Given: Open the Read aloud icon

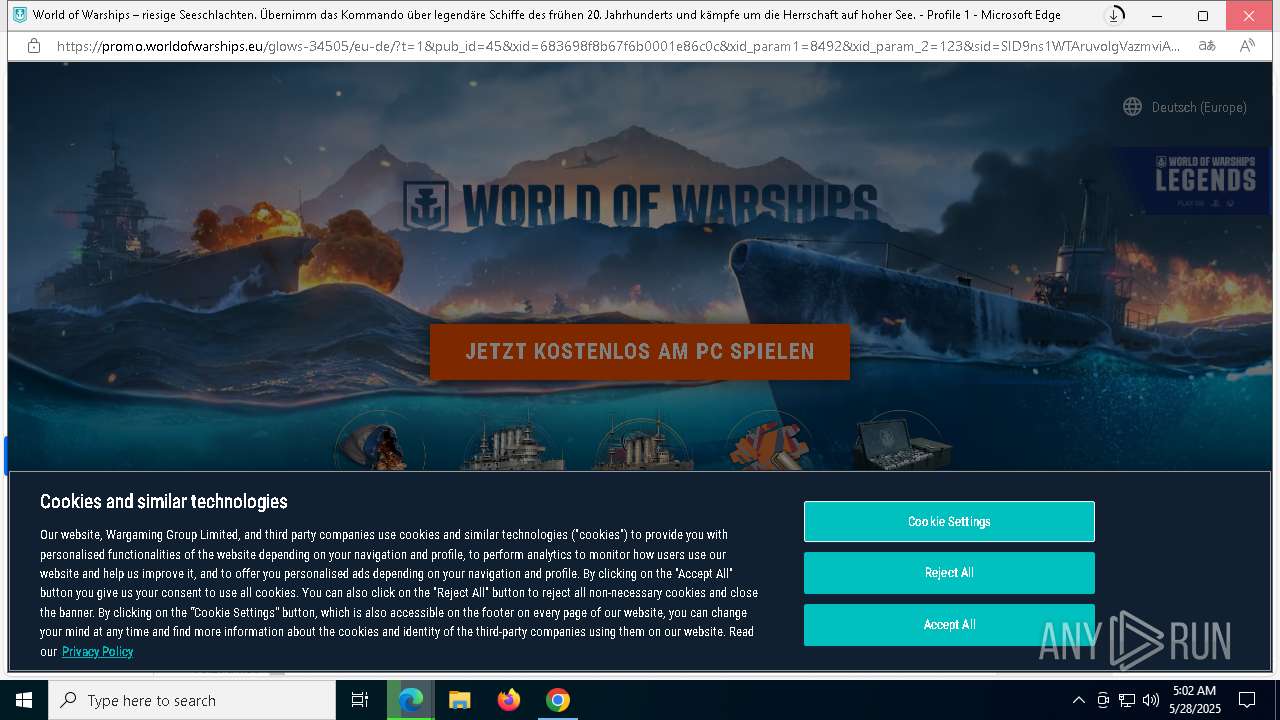Looking at the screenshot, I should (x=1247, y=46).
